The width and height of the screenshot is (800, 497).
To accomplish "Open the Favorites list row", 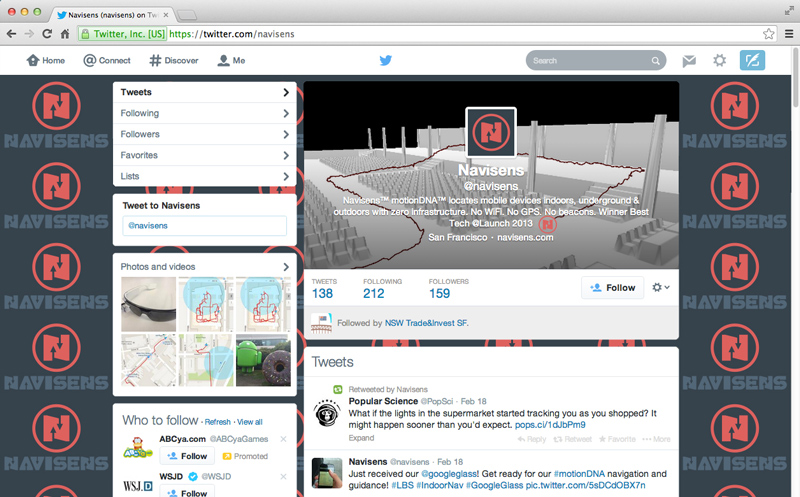I will point(205,155).
